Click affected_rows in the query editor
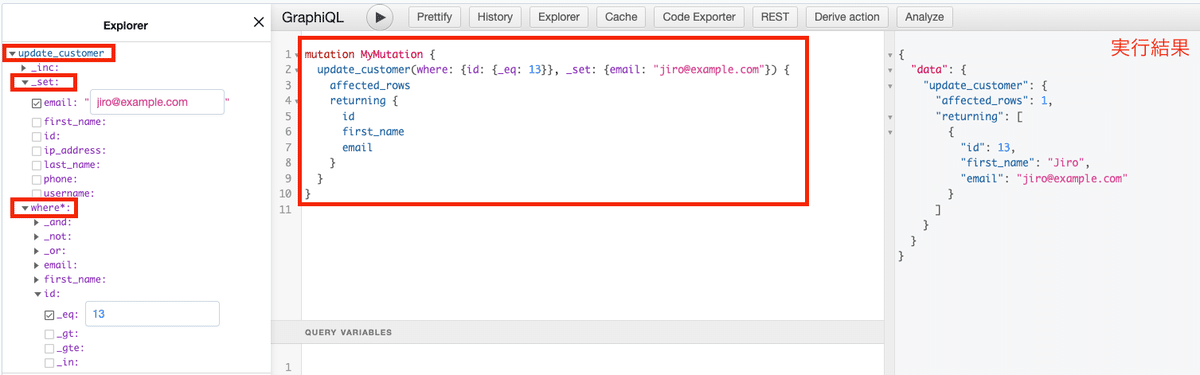The width and height of the screenshot is (1200, 375). click(x=370, y=86)
